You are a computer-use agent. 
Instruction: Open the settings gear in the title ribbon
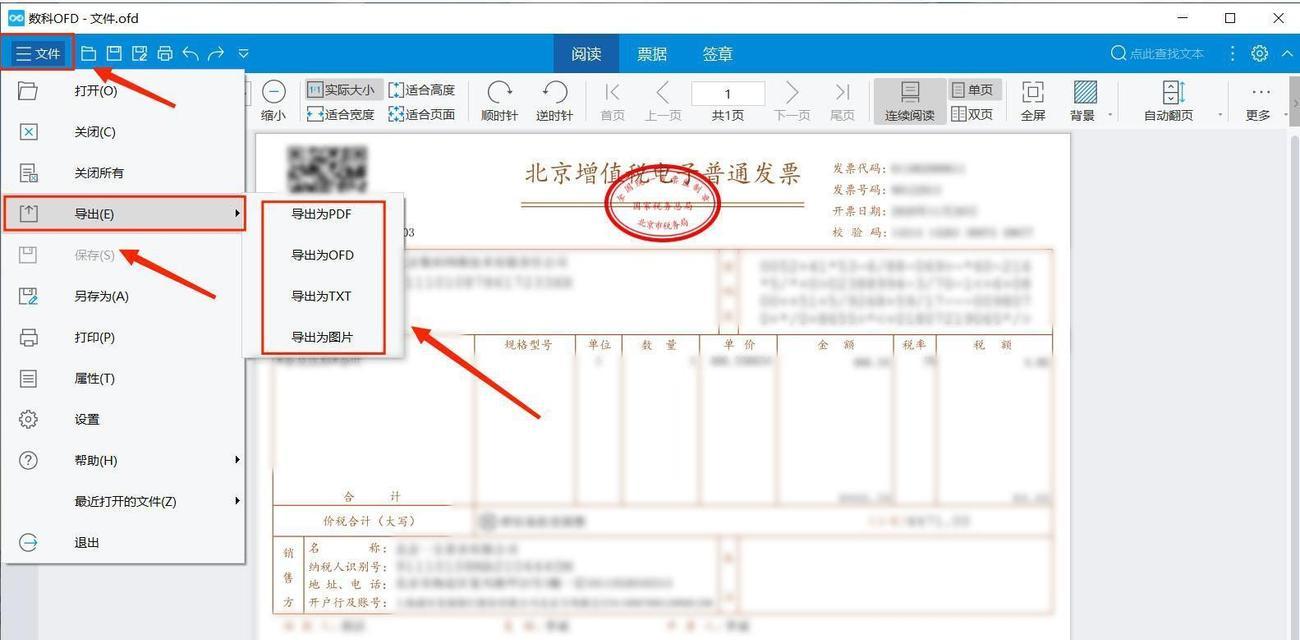click(1259, 53)
